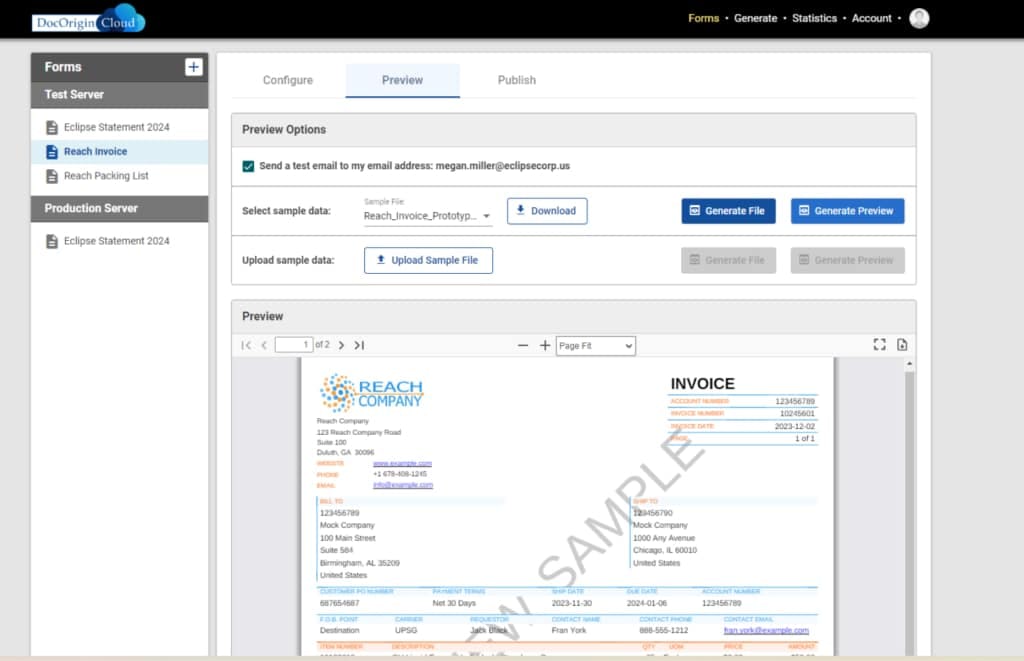Select the Preview tab

coord(402,80)
